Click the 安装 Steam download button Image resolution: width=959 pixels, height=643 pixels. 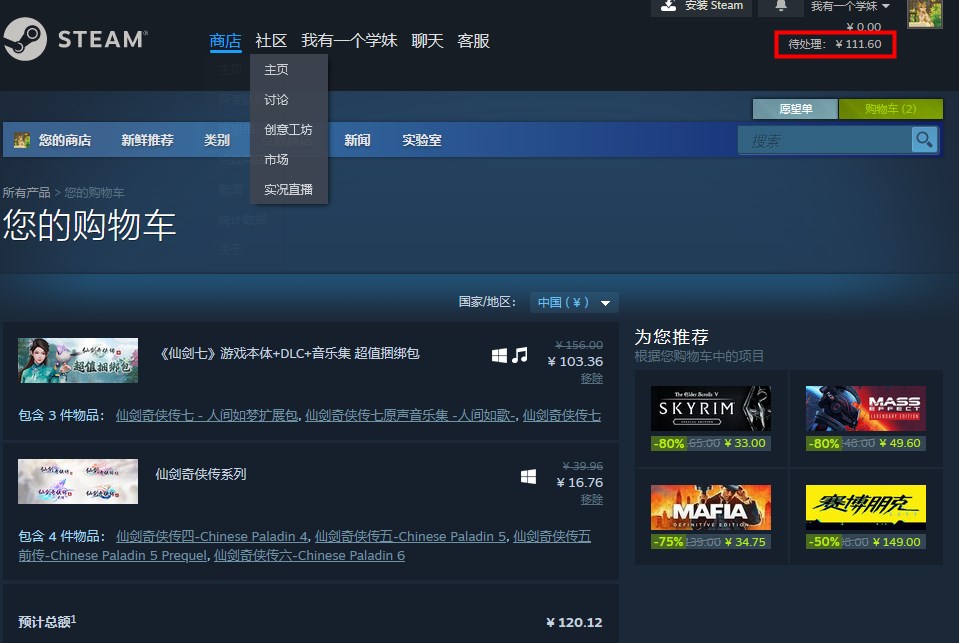(x=702, y=7)
